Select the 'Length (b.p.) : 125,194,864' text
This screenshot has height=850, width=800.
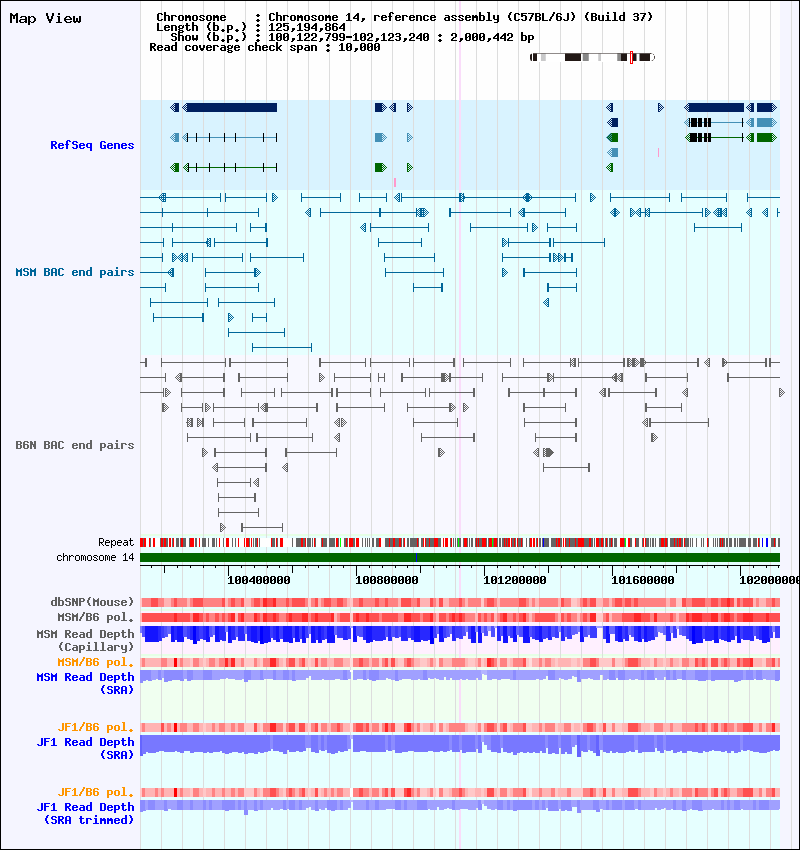point(251,27)
